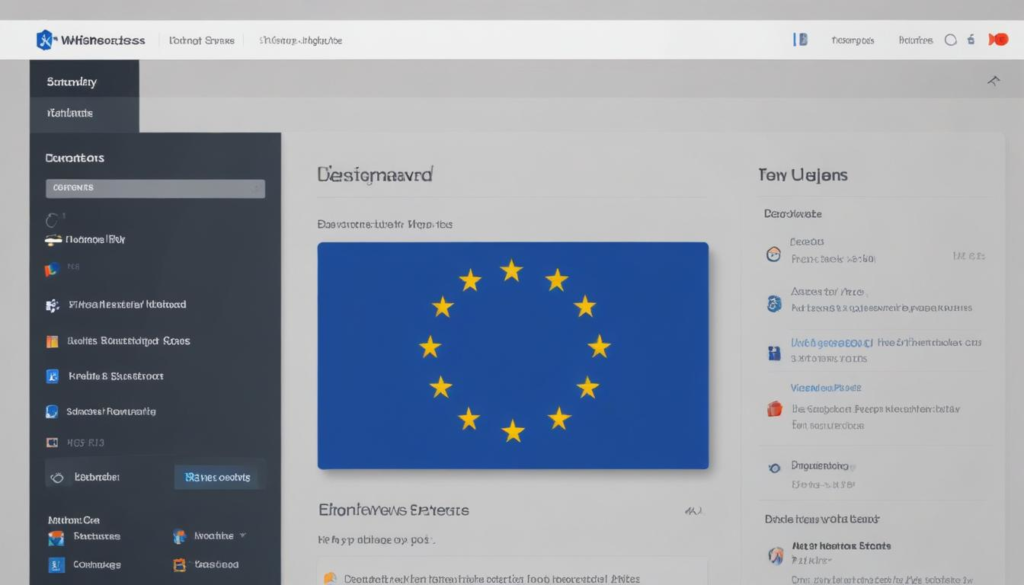This screenshot has width=1024, height=585.
Task: Click the white puzzle icon beside "Fihoatlesstelar Idoitoad"
Action: [52, 305]
